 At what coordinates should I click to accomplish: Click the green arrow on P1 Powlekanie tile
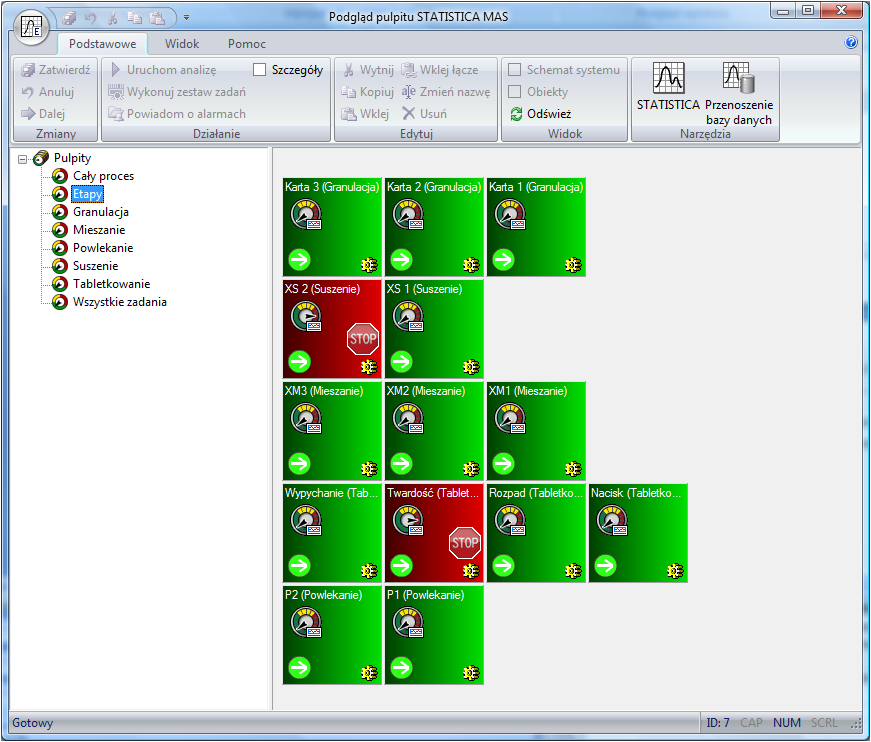click(x=402, y=668)
